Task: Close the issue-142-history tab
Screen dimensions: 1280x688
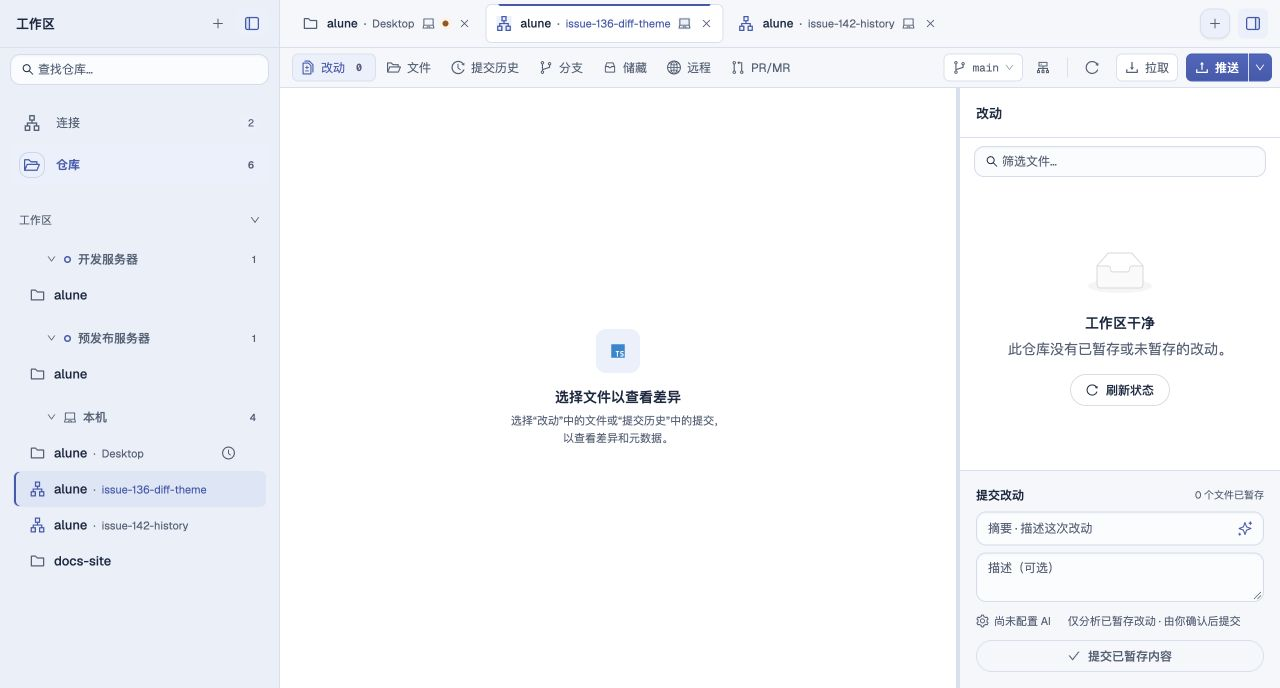Action: click(x=930, y=23)
